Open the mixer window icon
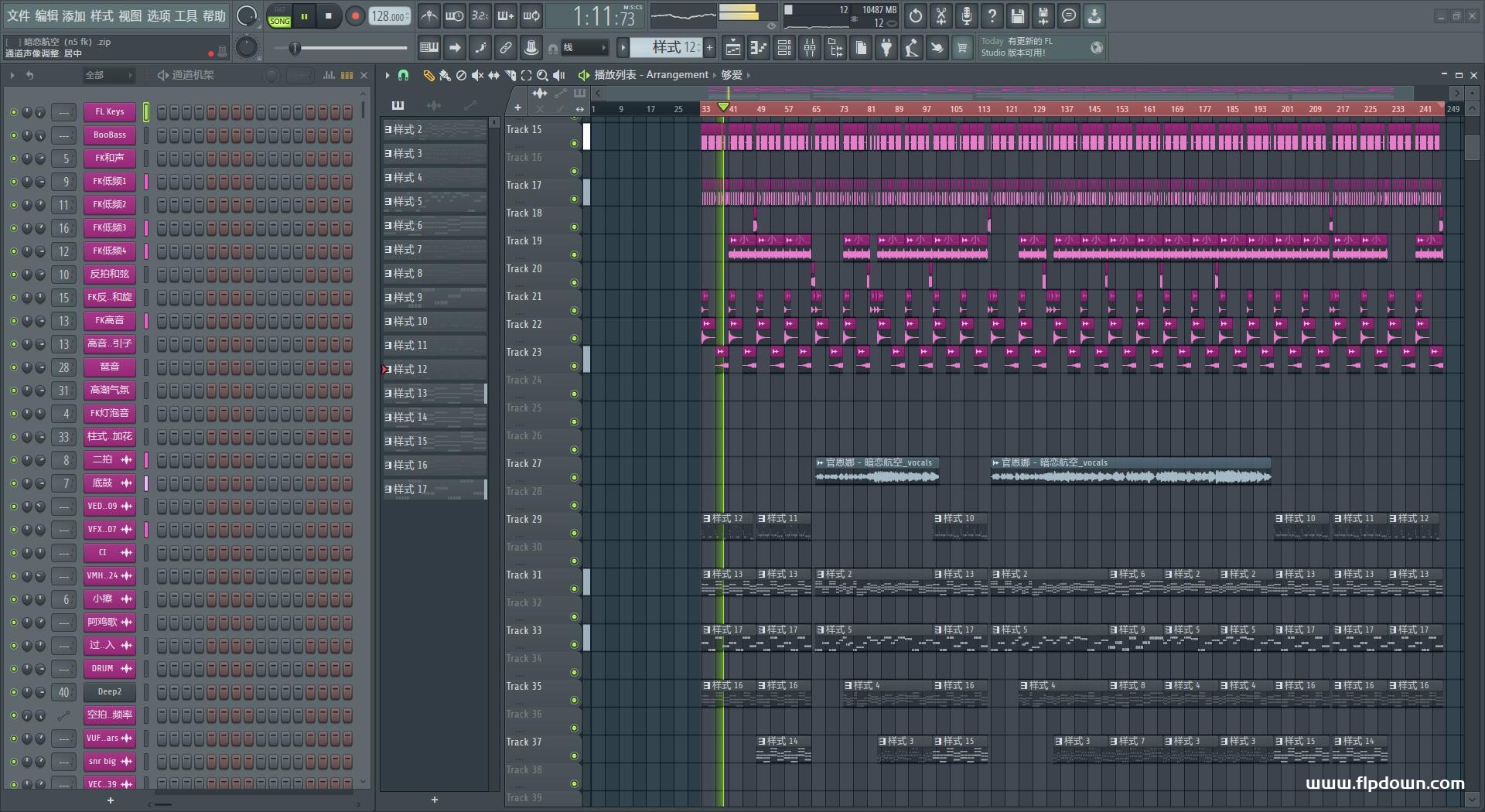Viewport: 1485px width, 812px height. point(810,48)
